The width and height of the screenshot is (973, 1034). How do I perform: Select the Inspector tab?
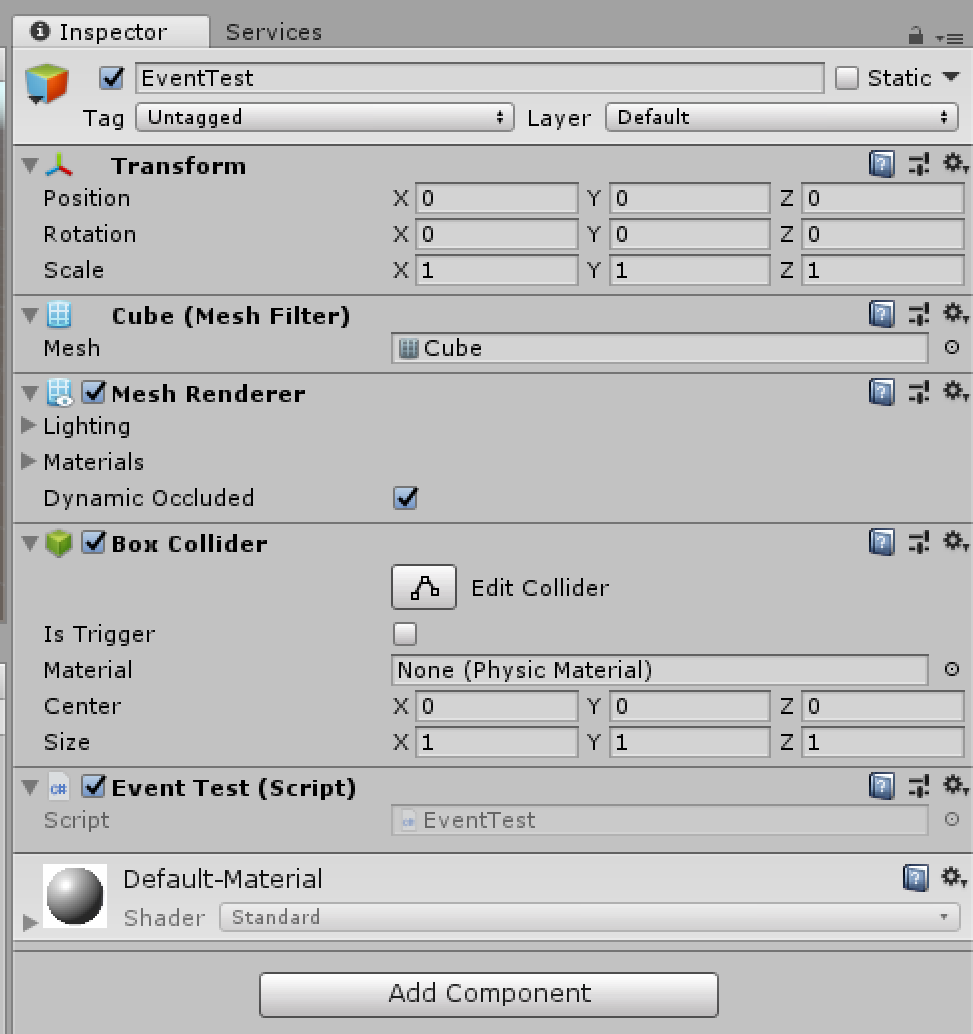click(110, 30)
